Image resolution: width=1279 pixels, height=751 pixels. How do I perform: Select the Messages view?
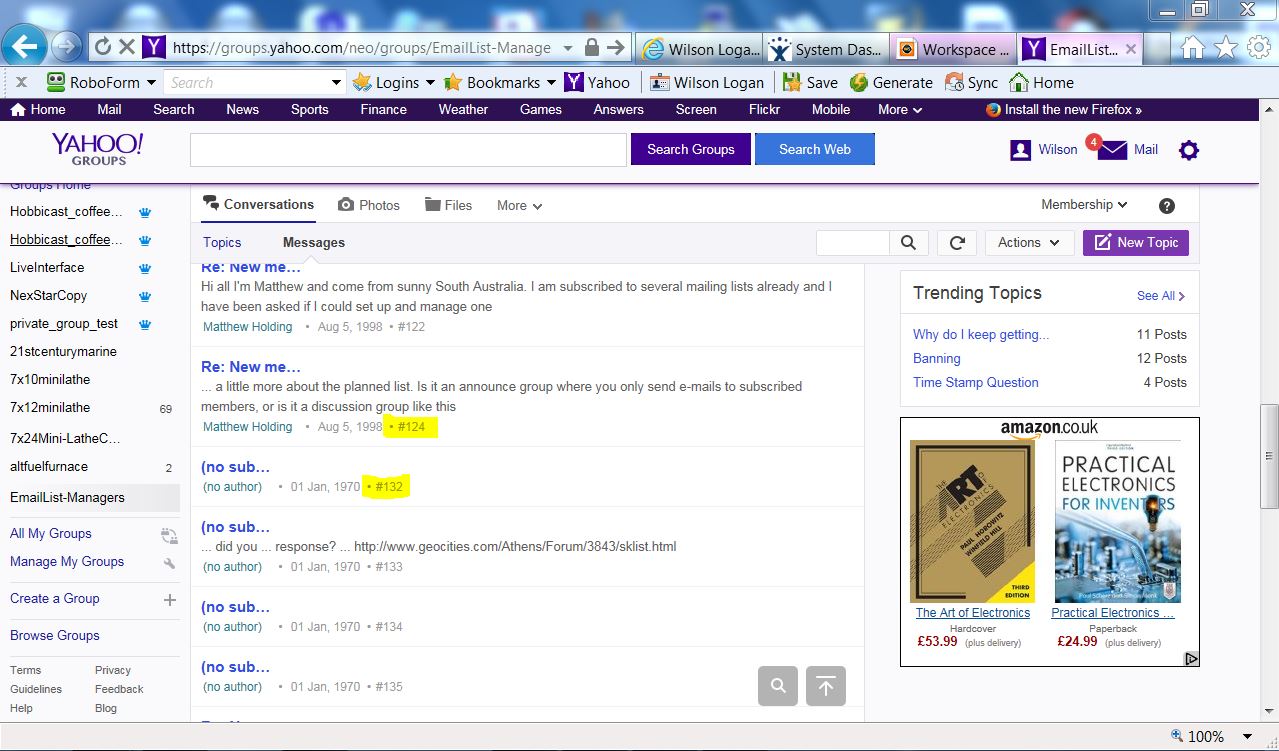tap(314, 243)
